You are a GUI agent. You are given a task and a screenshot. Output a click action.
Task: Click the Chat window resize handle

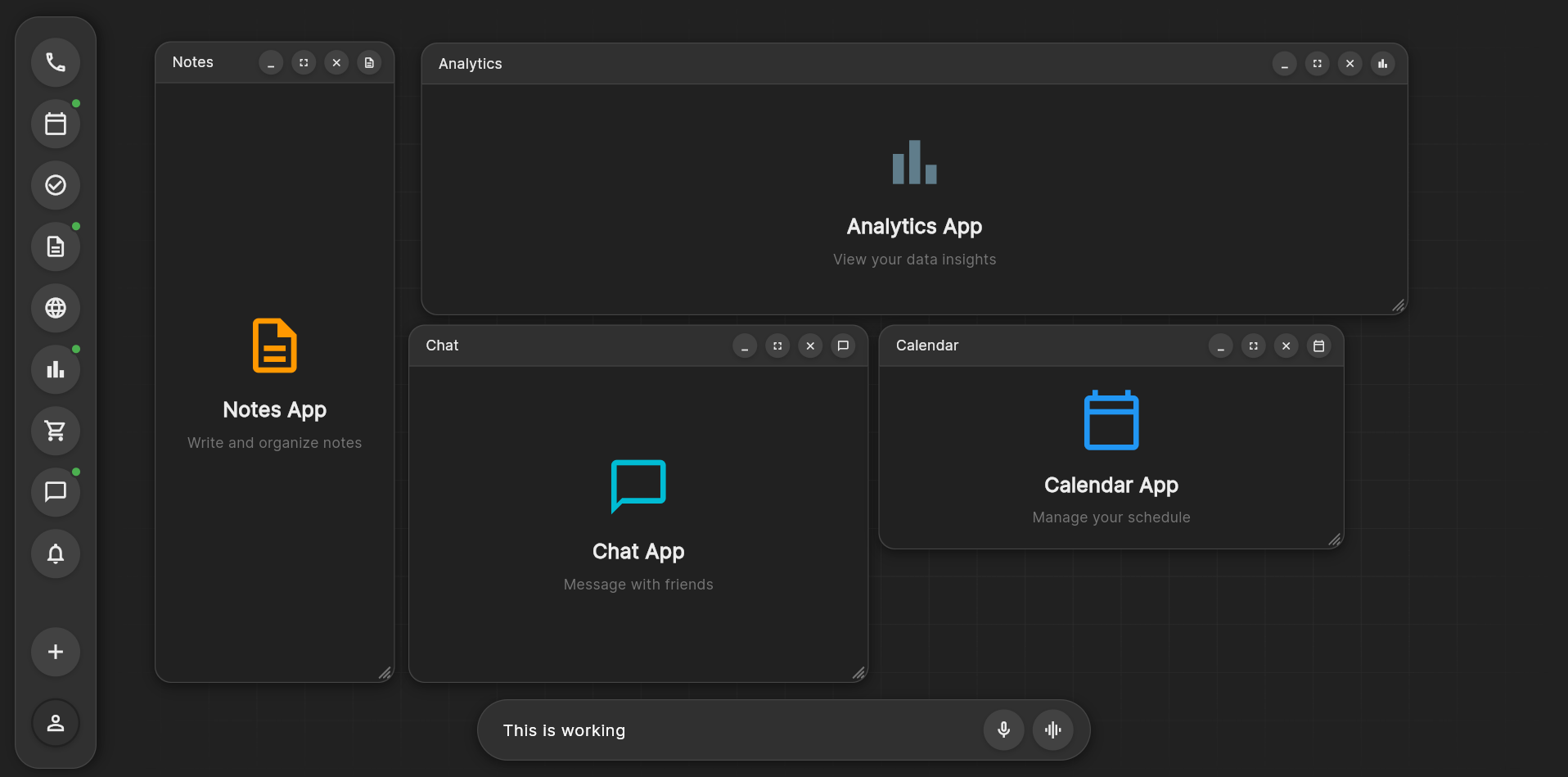click(x=858, y=673)
